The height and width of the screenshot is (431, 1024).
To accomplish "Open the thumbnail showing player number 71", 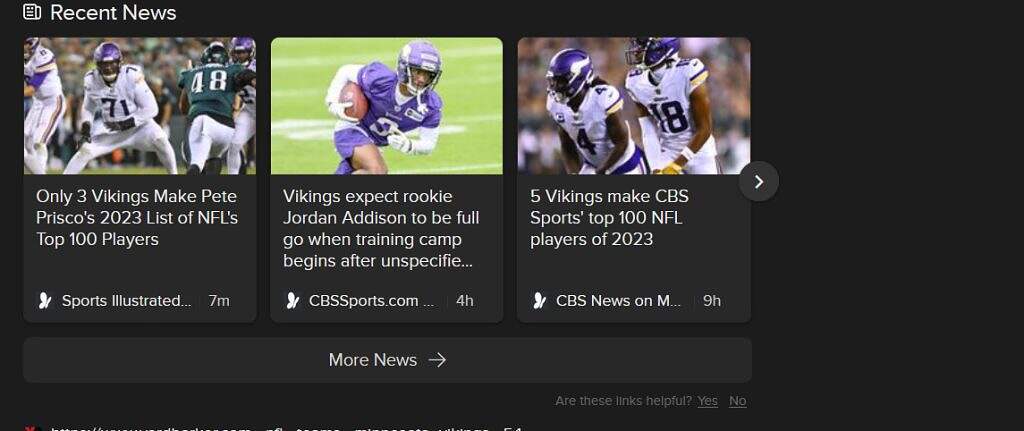I will click(x=140, y=106).
